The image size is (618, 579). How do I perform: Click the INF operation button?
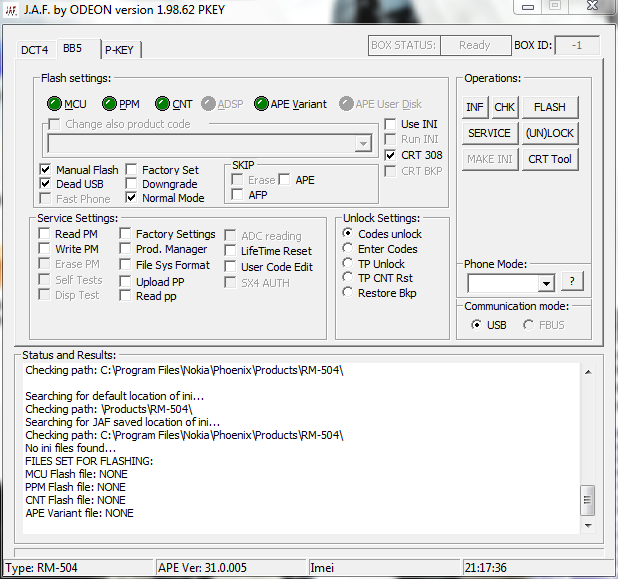pyautogui.click(x=475, y=107)
